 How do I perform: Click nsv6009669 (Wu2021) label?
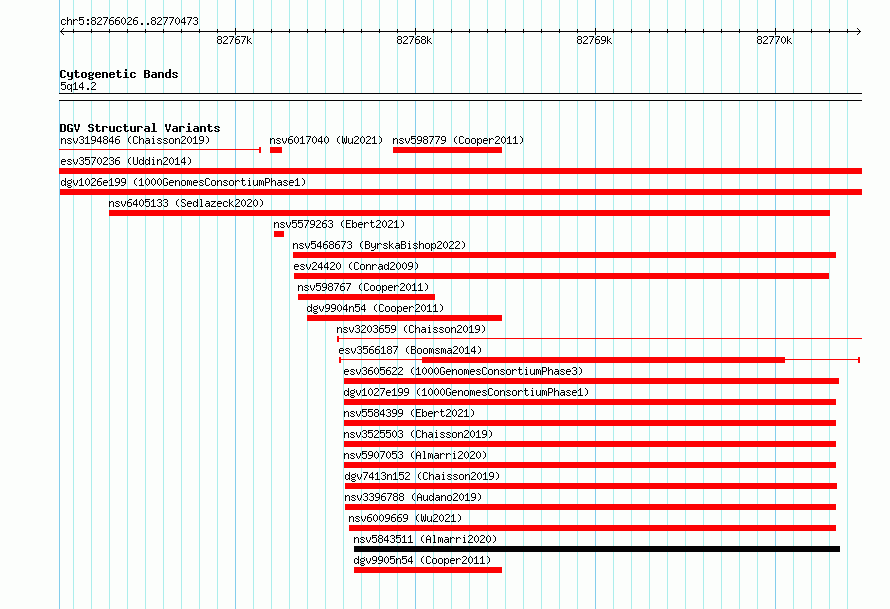(405, 518)
